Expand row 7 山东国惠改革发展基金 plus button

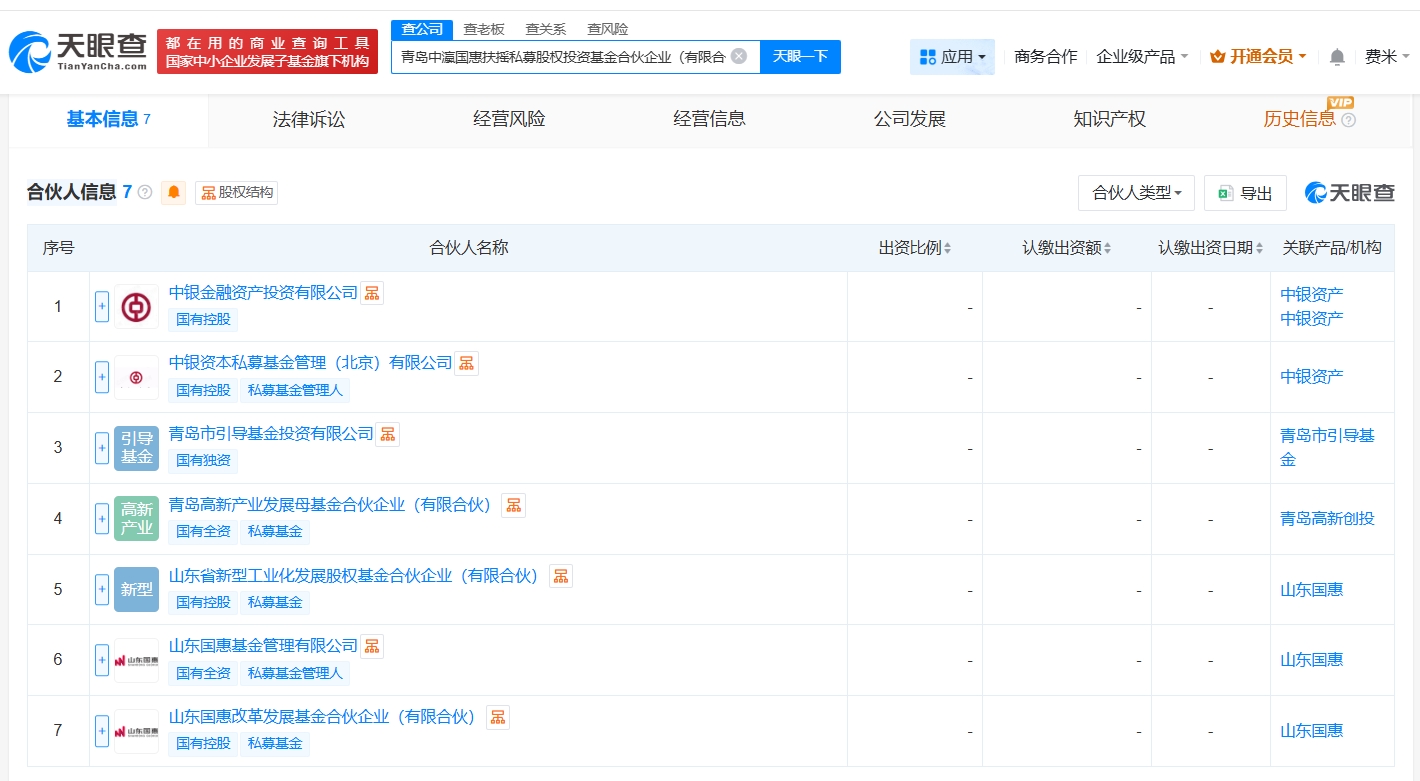tap(102, 730)
